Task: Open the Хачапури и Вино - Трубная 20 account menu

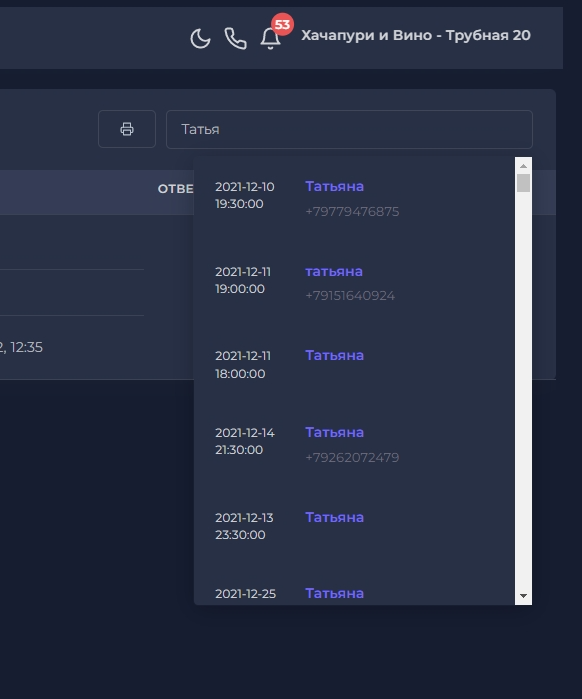Action: click(416, 35)
